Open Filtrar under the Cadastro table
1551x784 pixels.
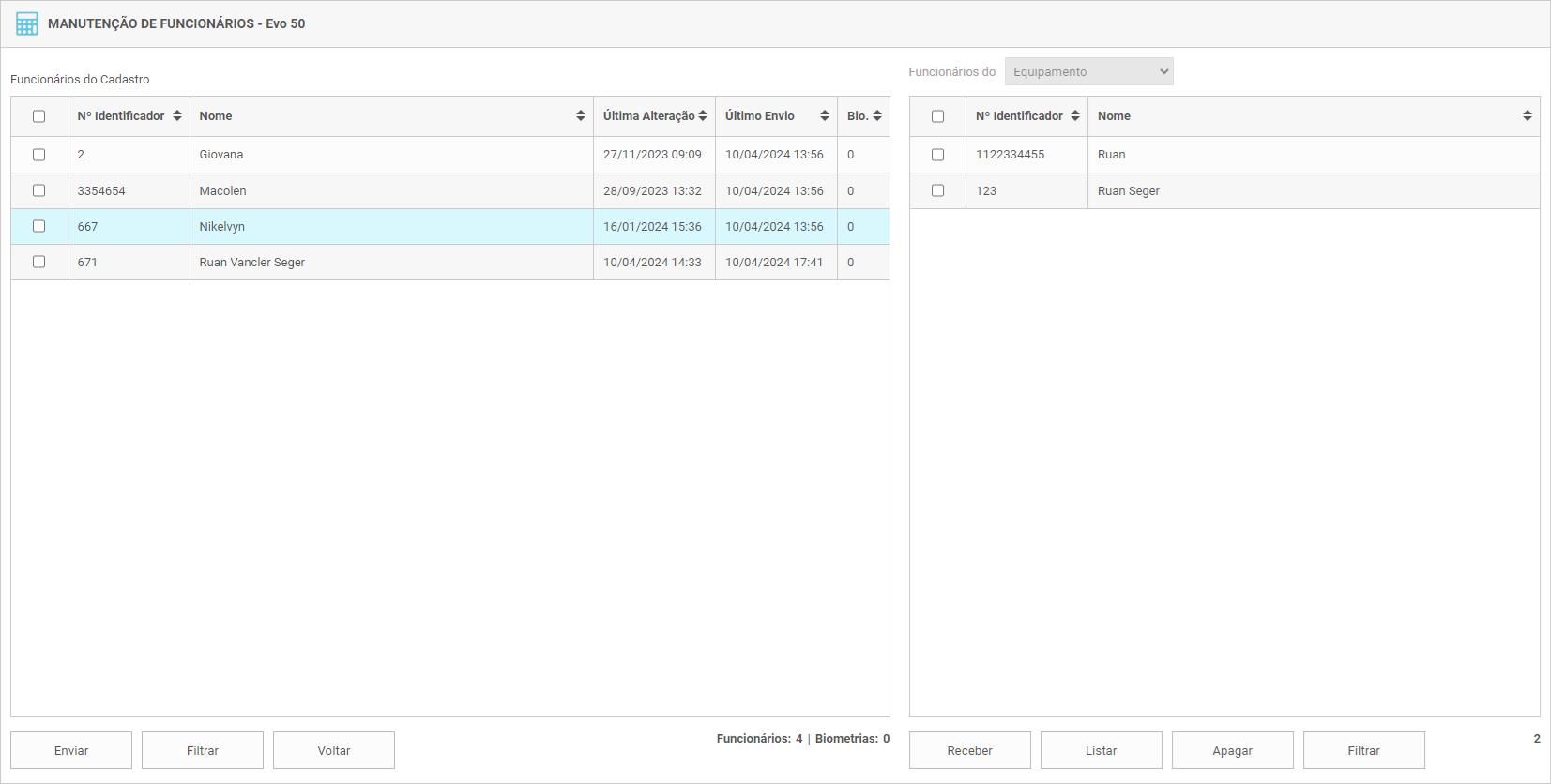(x=203, y=750)
